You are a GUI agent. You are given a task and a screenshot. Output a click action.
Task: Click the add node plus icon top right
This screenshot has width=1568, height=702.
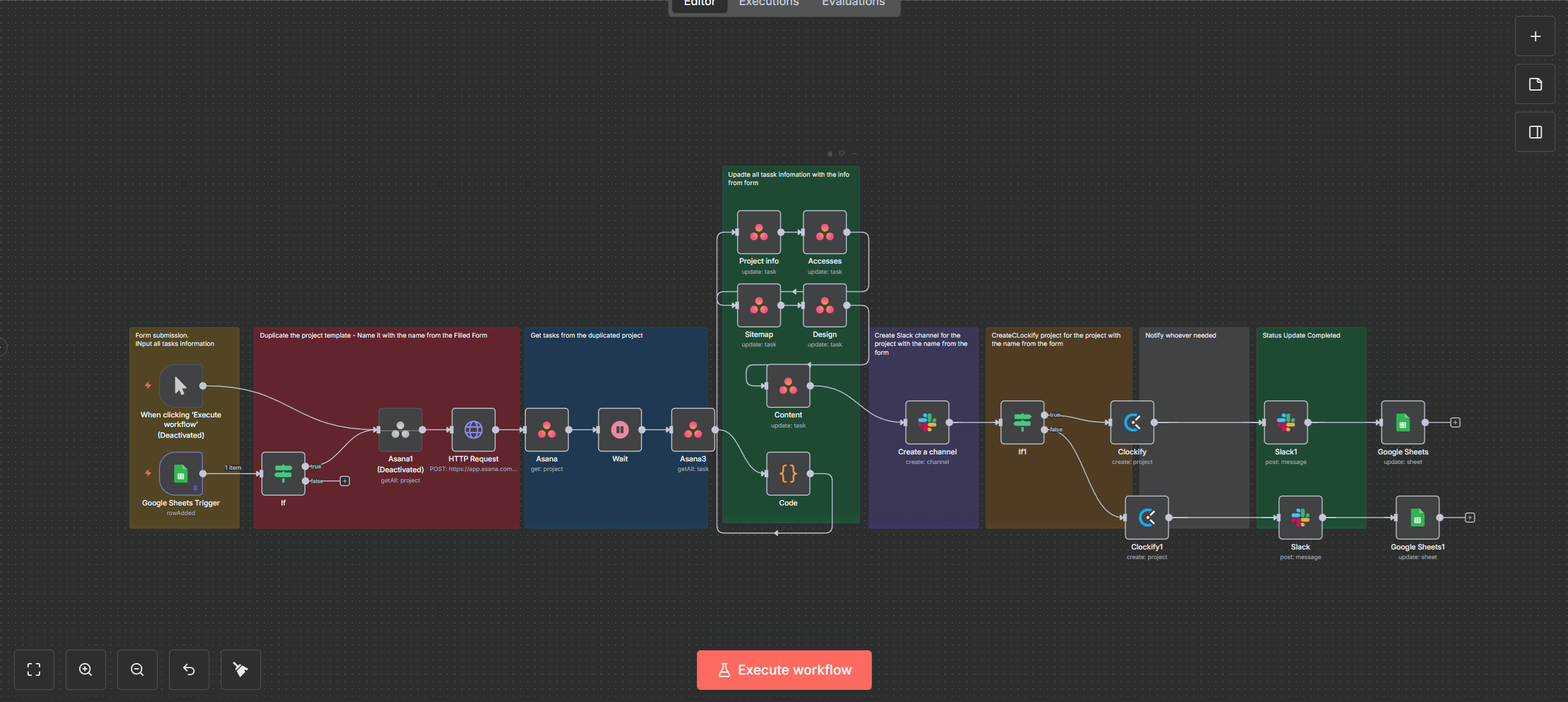[x=1535, y=36]
